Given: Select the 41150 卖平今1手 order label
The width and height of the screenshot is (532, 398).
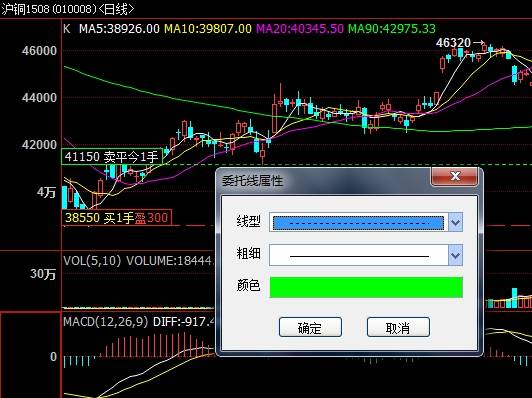Looking at the screenshot, I should coord(112,156).
